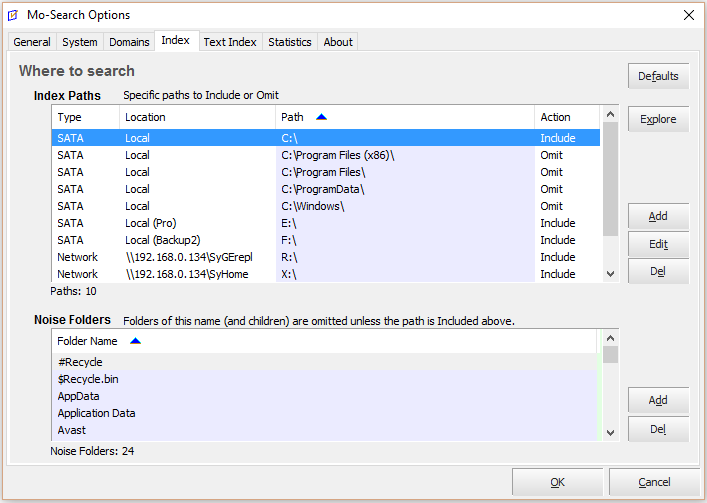The height and width of the screenshot is (503, 707).
Task: Open the Text Index tab
Action: coord(230,42)
